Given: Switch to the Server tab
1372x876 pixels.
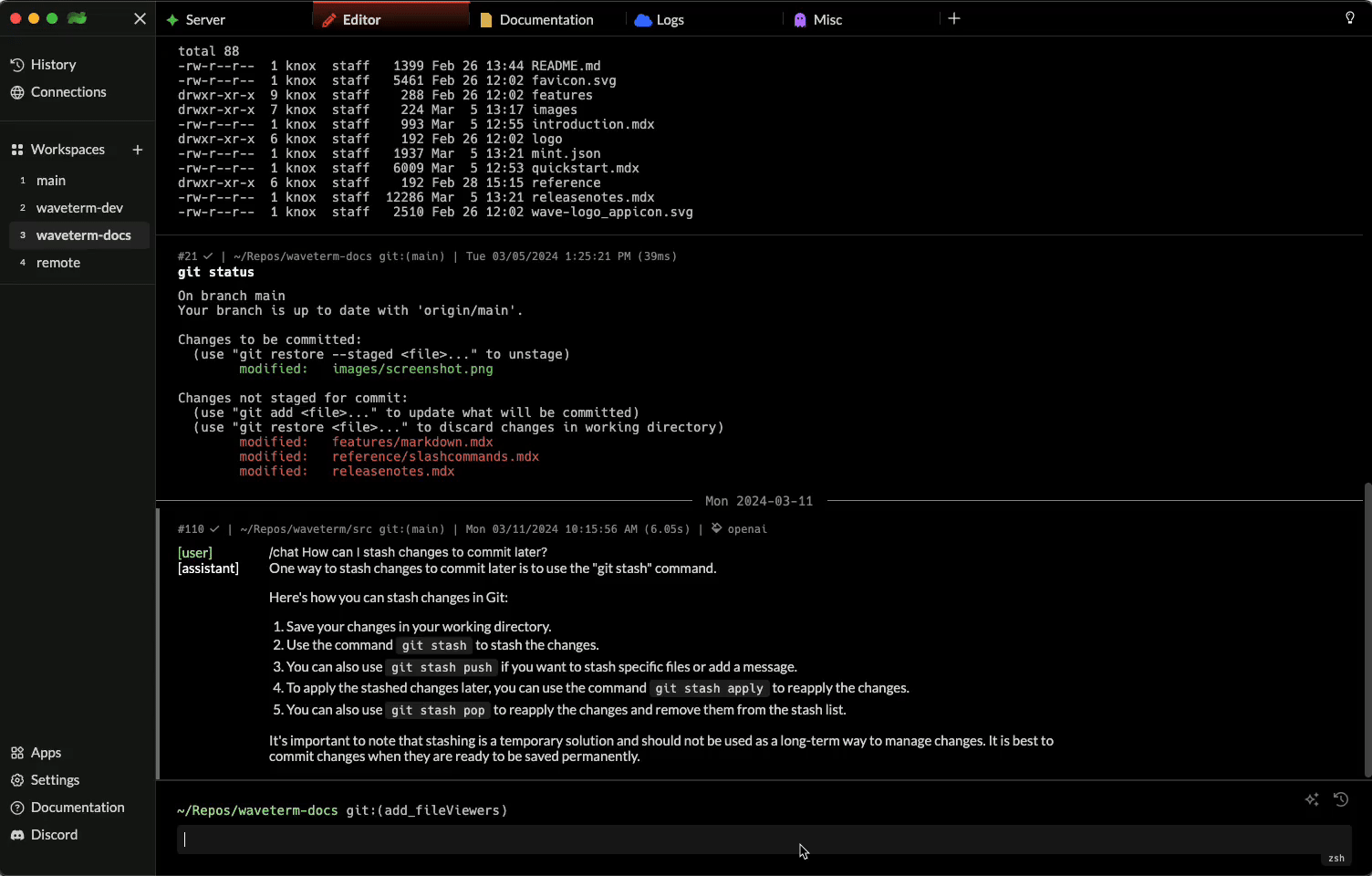Looking at the screenshot, I should pyautogui.click(x=205, y=20).
